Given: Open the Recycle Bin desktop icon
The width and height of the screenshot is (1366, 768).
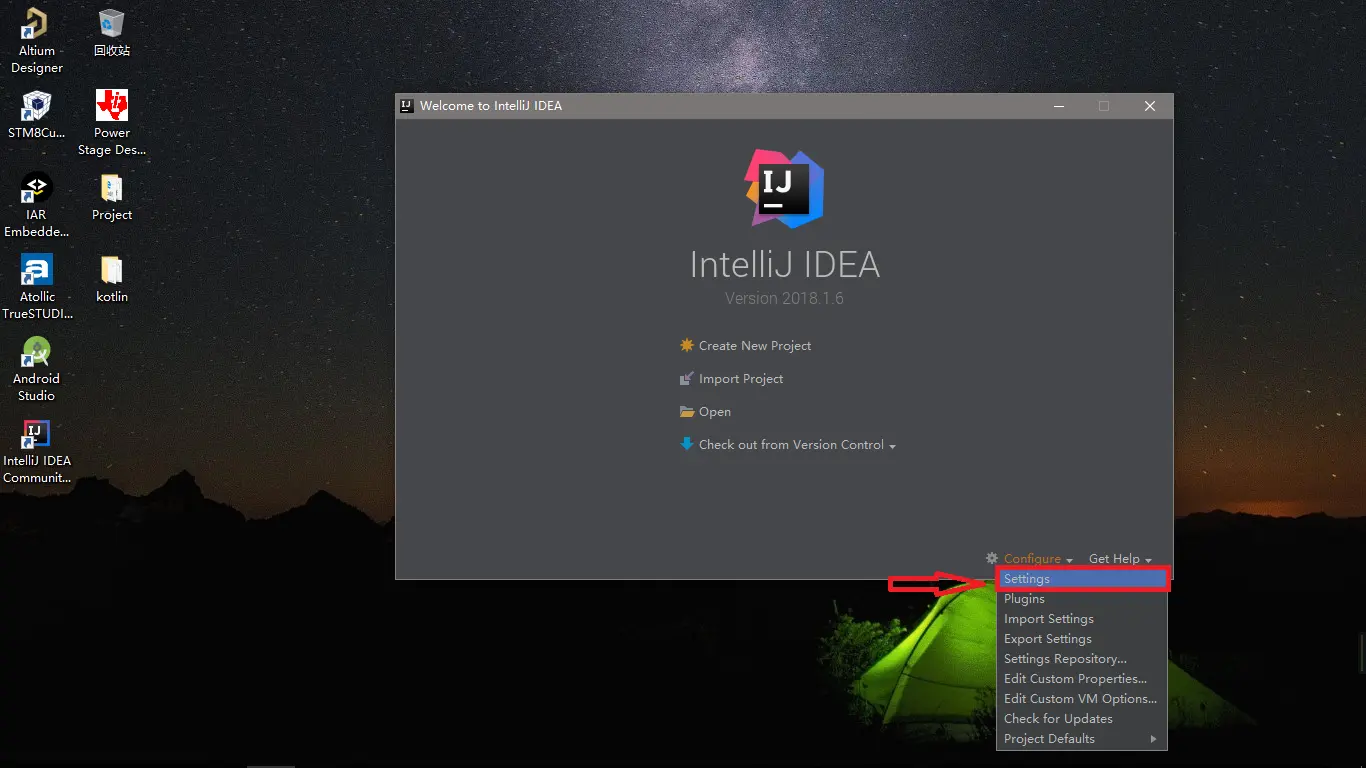Looking at the screenshot, I should coord(112,33).
